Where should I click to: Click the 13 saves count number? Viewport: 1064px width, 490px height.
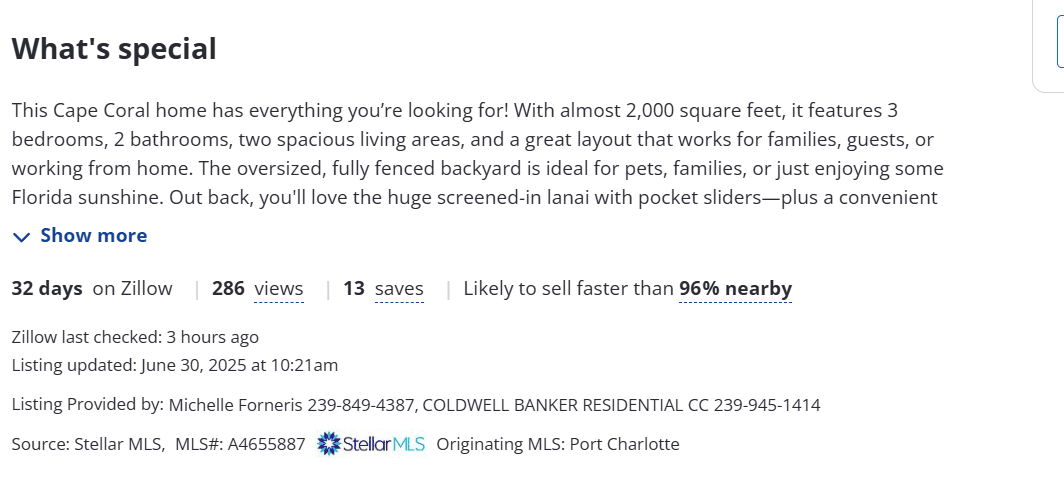point(354,289)
